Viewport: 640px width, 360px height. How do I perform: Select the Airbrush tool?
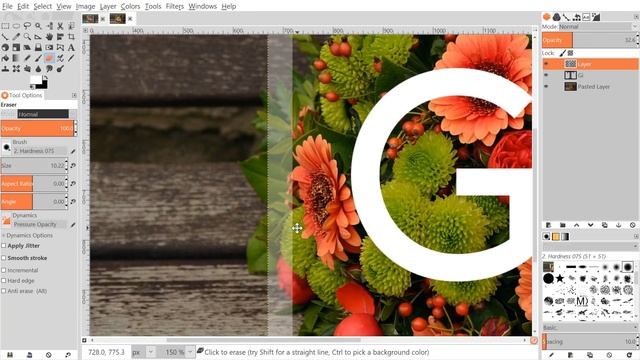pyautogui.click(x=60, y=58)
